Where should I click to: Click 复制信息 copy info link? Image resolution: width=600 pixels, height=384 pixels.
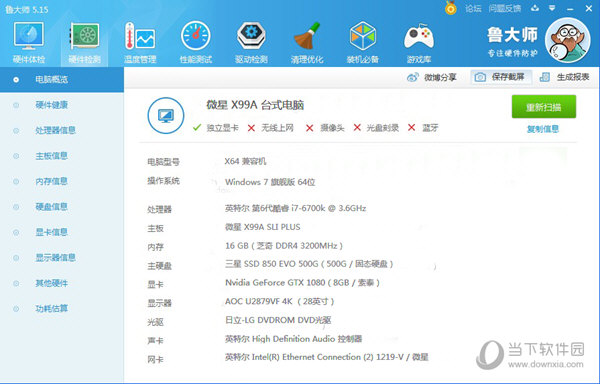coord(543,129)
